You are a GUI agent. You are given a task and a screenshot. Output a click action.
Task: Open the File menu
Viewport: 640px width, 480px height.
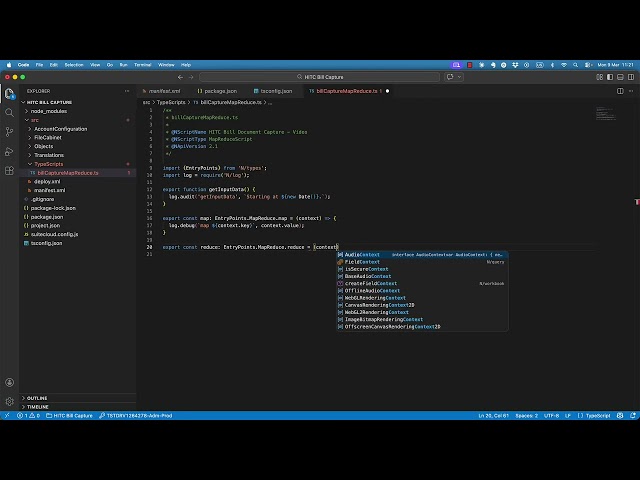coord(39,65)
